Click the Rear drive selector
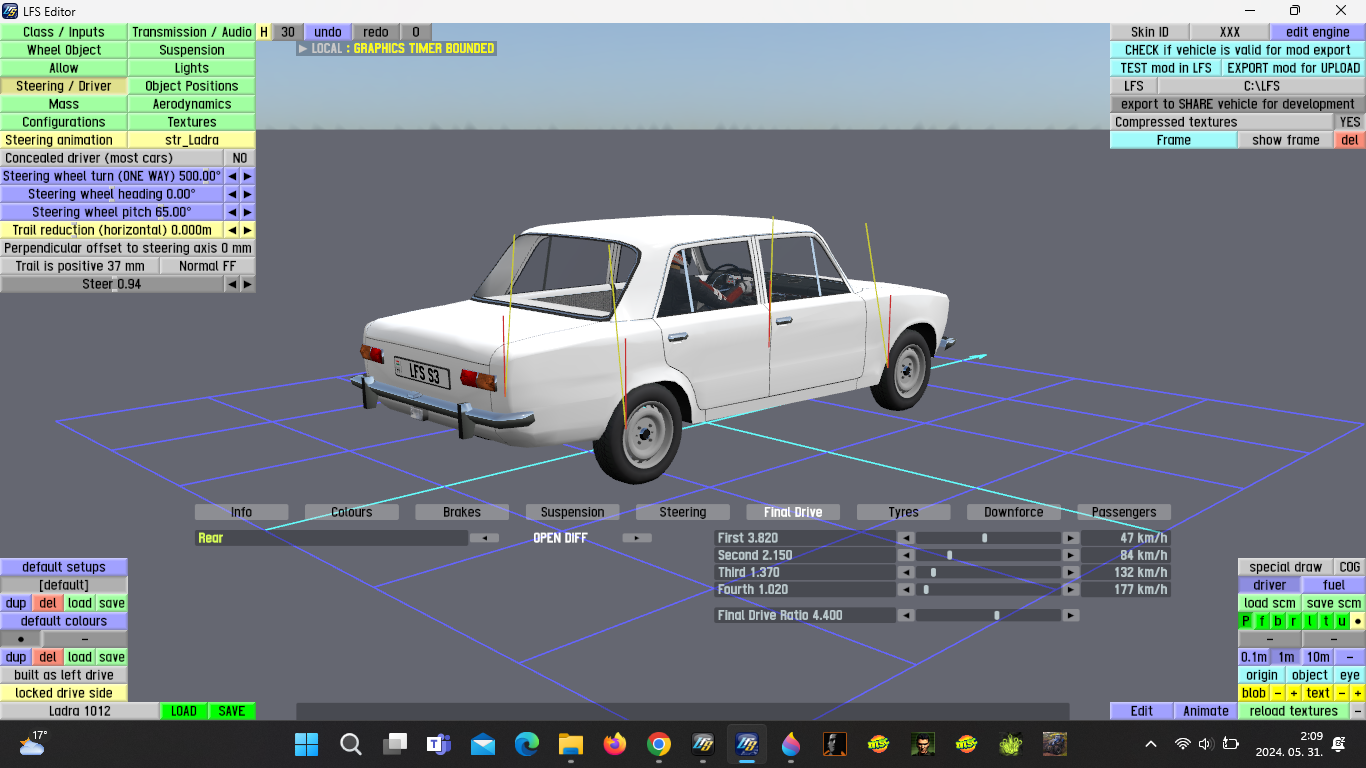 pyautogui.click(x=332, y=538)
